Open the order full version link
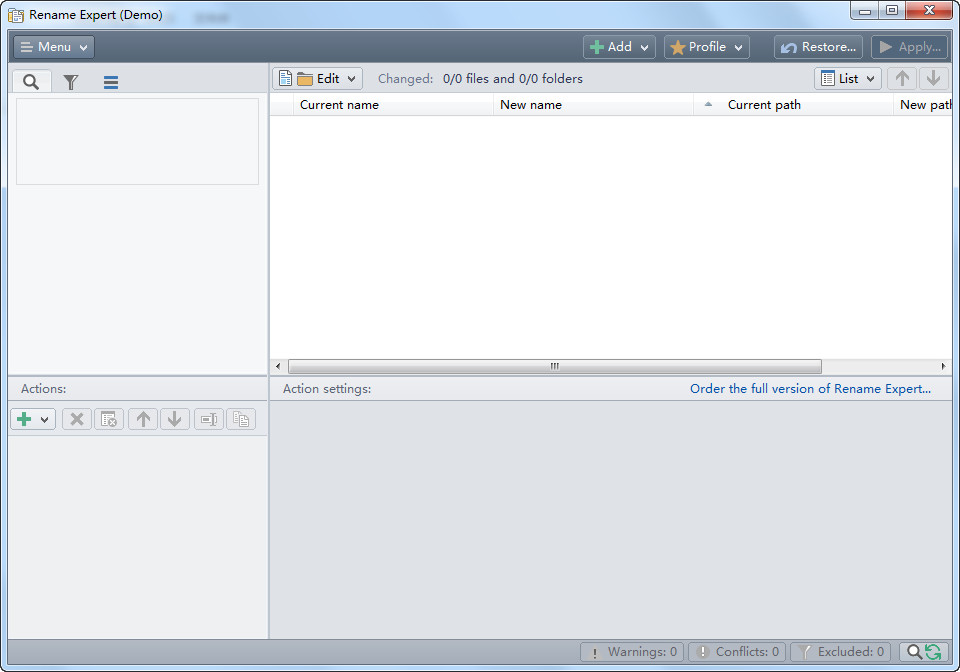The height and width of the screenshot is (672, 960). (x=810, y=389)
